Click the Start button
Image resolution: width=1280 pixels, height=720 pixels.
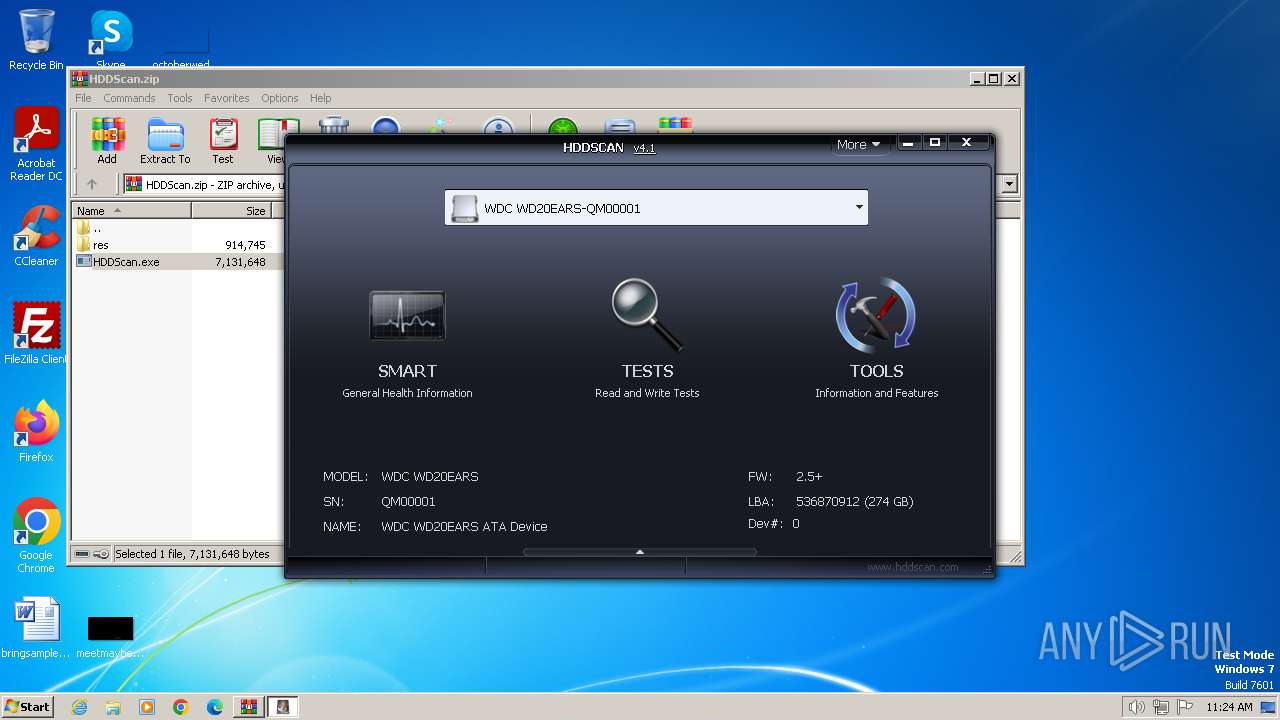coord(27,707)
